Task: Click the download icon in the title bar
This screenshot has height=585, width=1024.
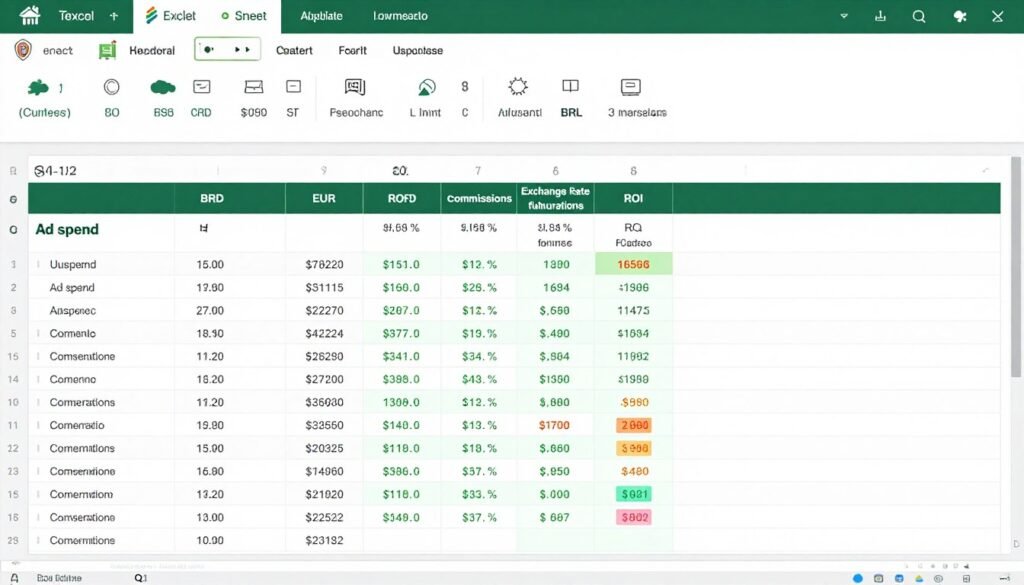Action: tap(880, 16)
